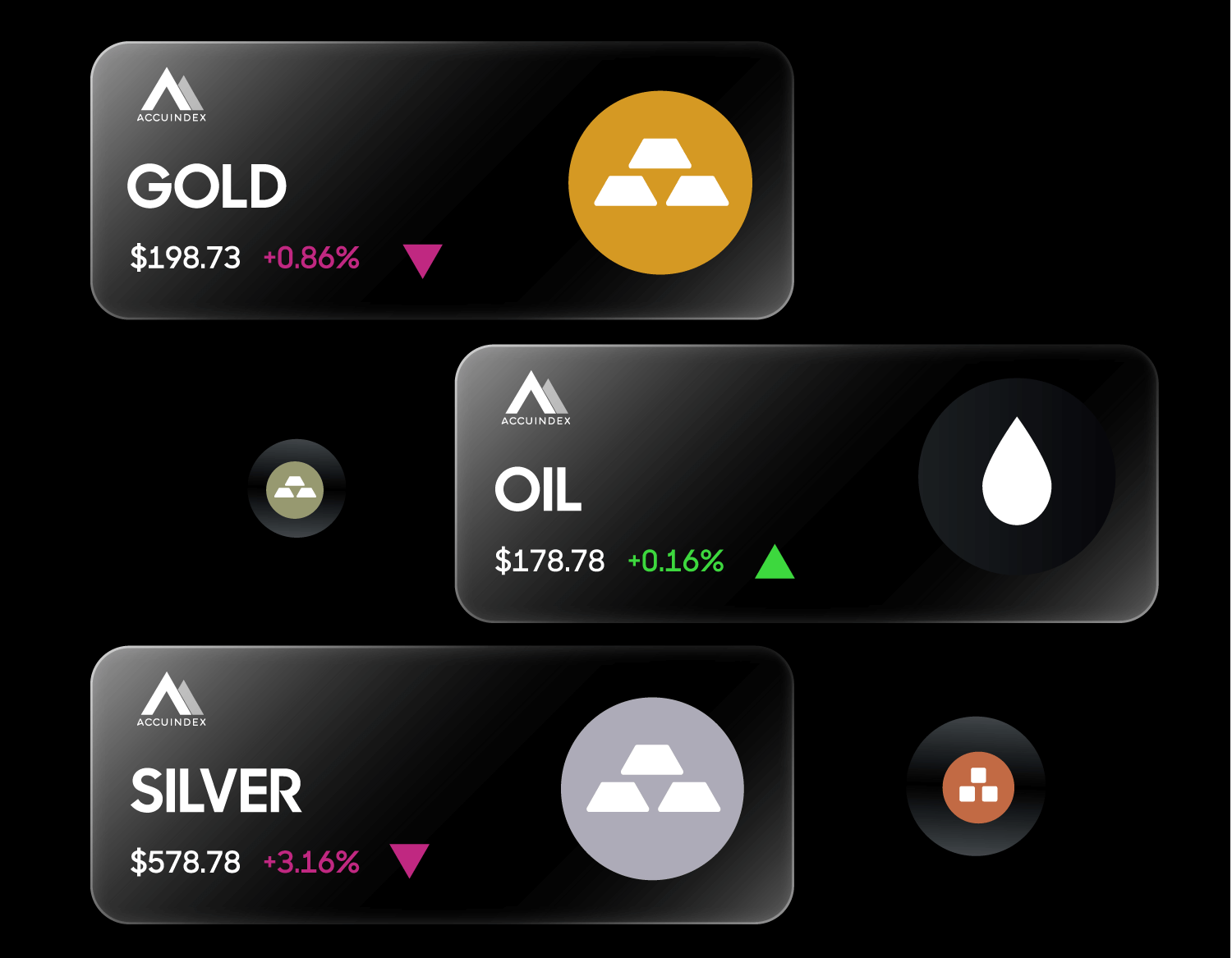Select the OIL title text

(538, 488)
